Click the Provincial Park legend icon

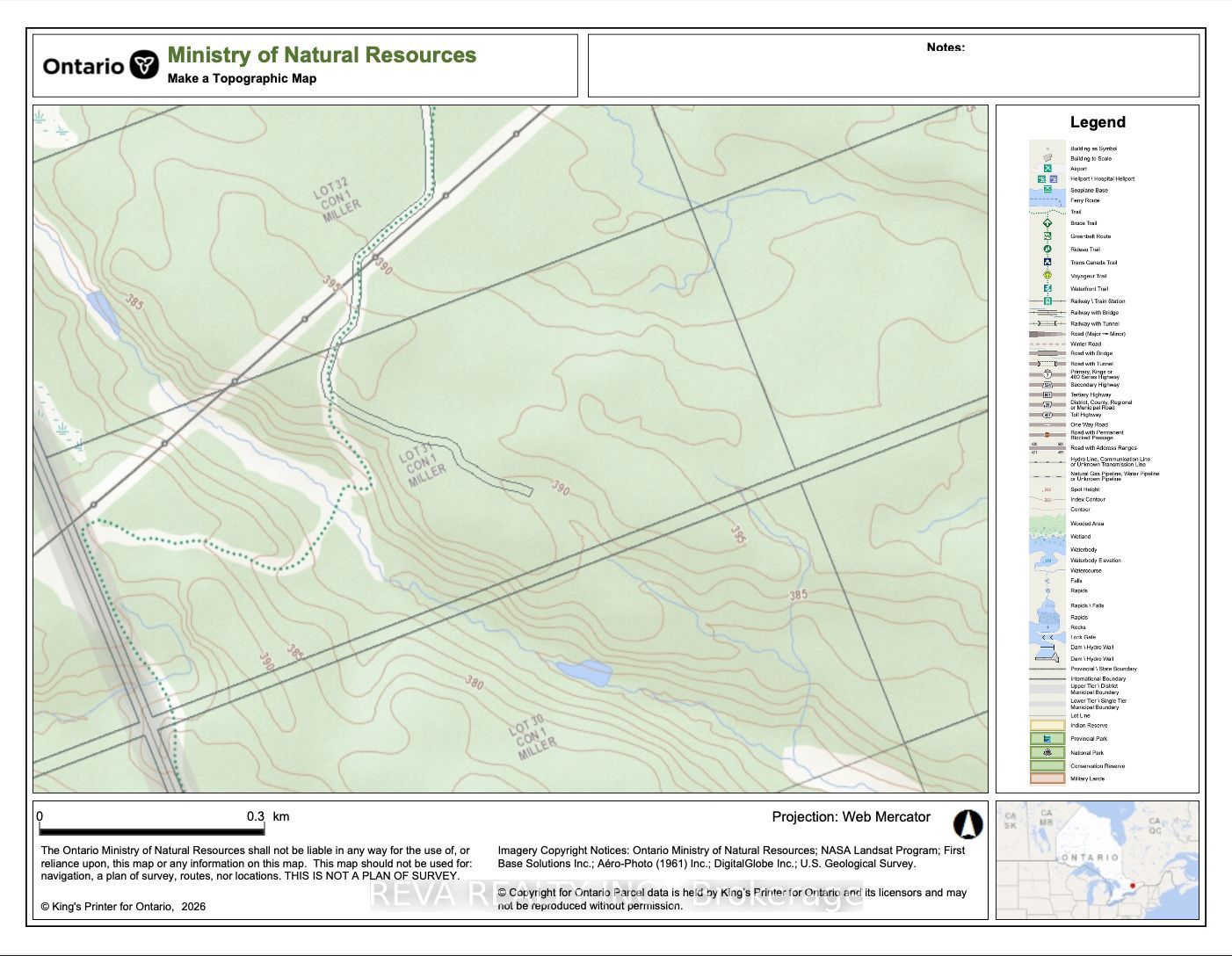point(1047,739)
